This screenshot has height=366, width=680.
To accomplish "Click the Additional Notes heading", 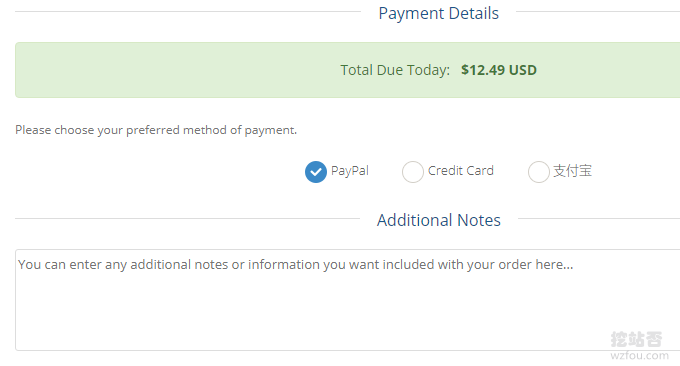I will point(438,220).
